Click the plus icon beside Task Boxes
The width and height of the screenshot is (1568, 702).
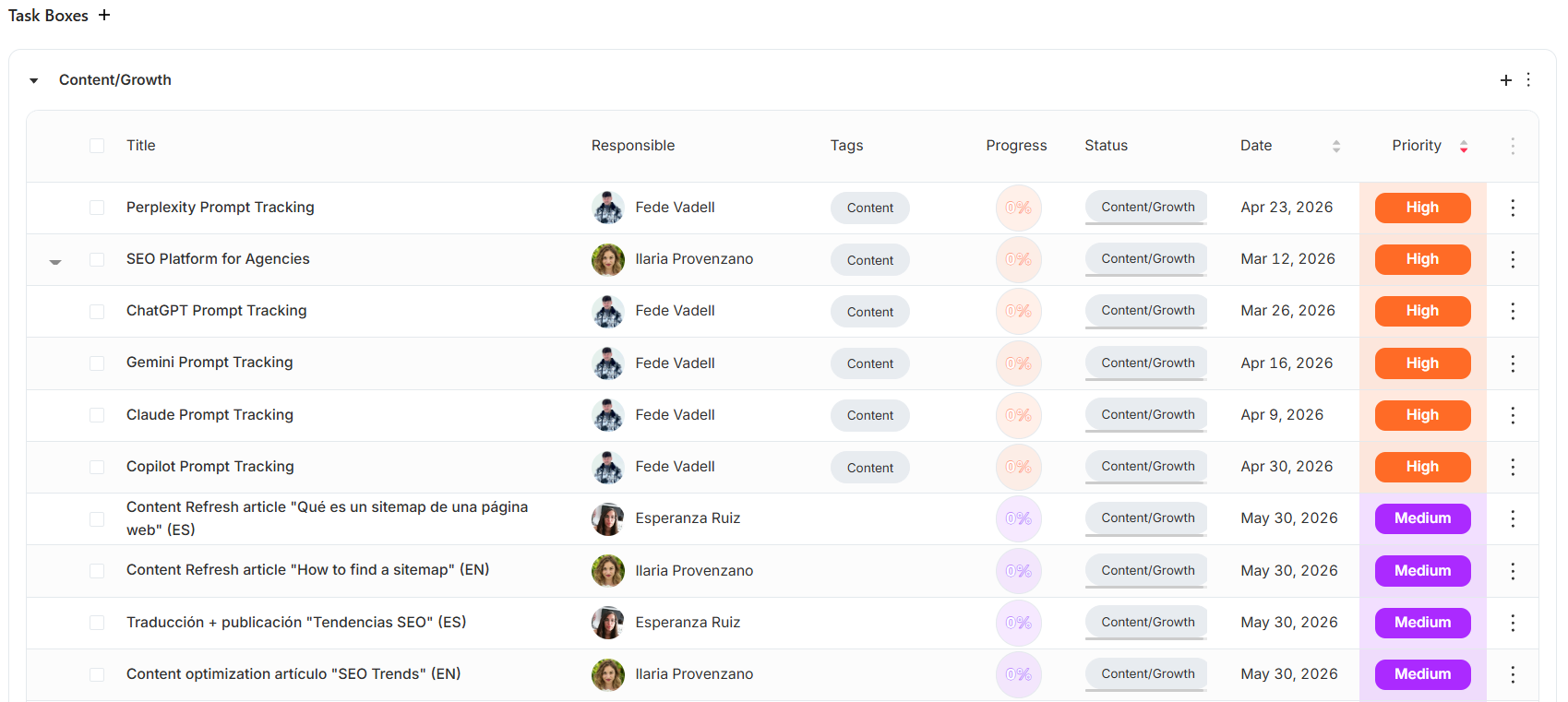[x=104, y=16]
